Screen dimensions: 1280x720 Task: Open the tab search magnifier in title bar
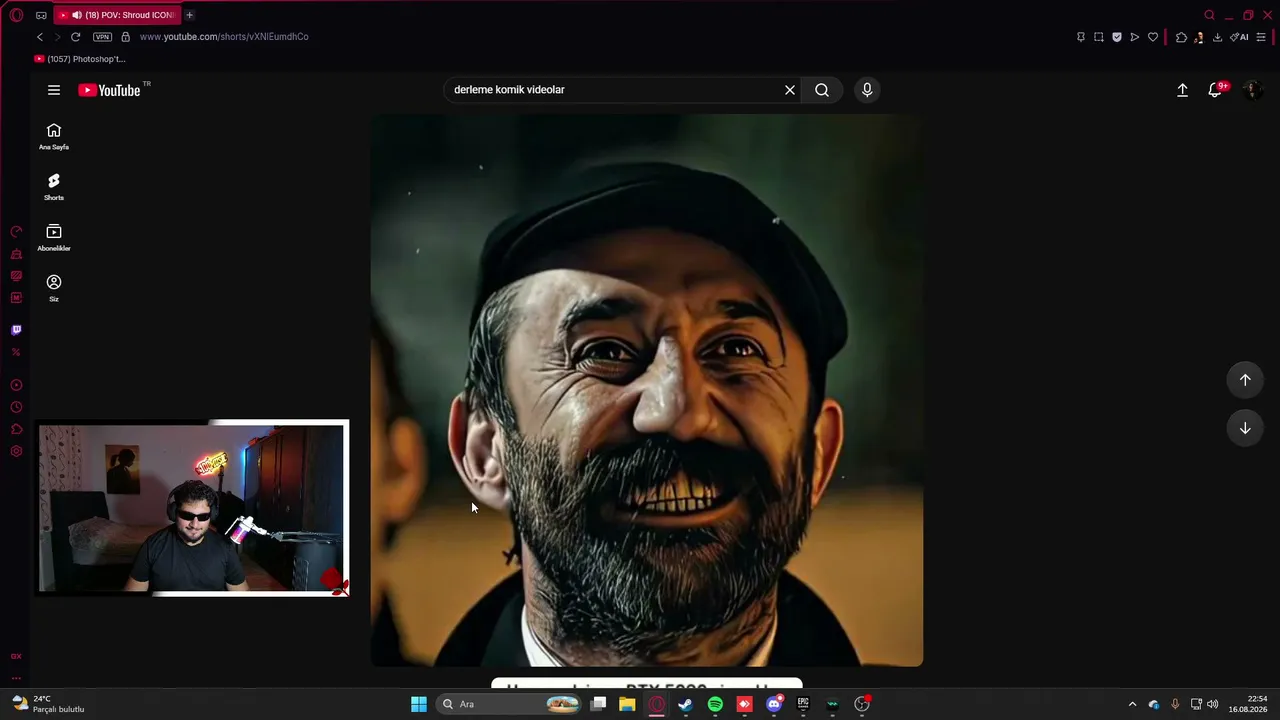coord(1209,15)
